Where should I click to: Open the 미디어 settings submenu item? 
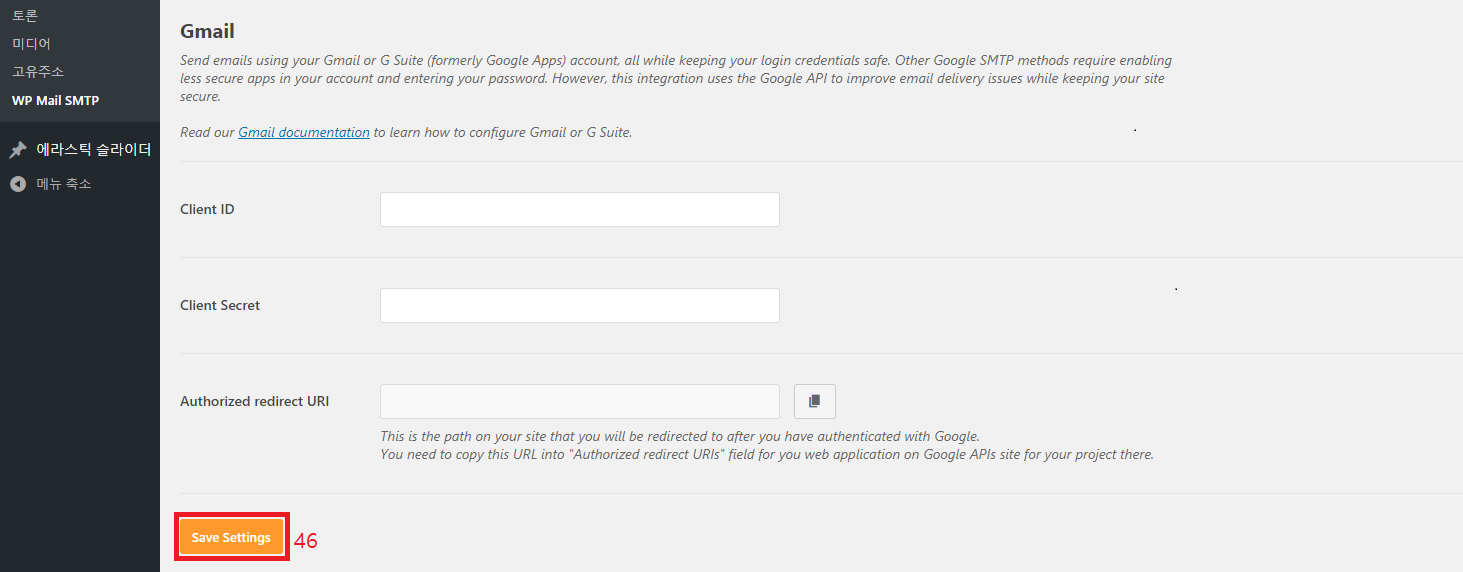(x=31, y=44)
